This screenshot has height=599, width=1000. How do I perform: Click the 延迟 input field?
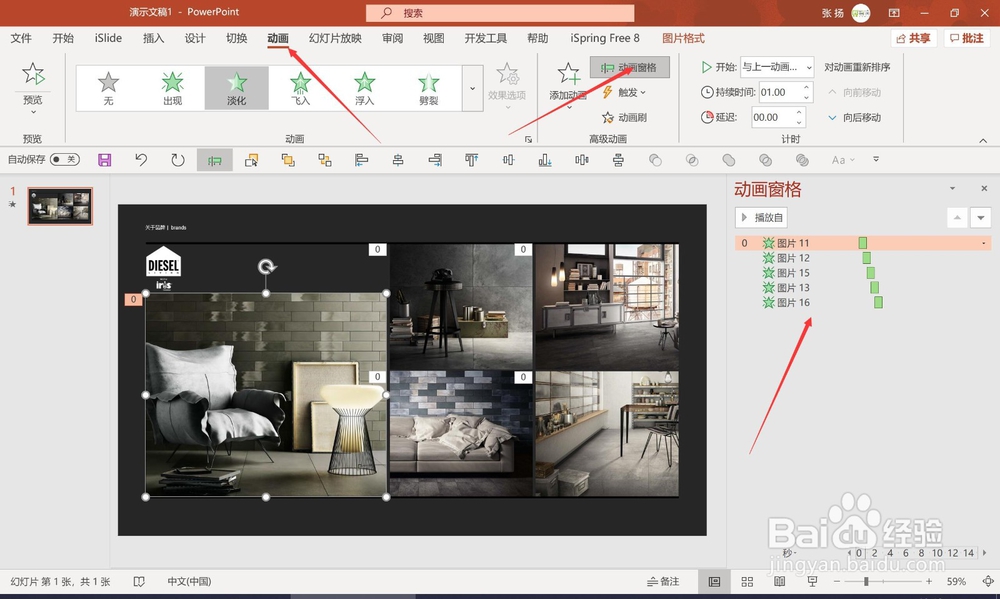(772, 117)
